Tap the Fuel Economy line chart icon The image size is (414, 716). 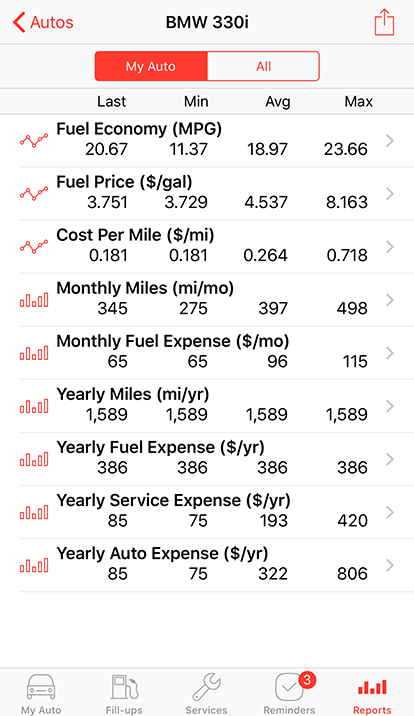pos(34,141)
